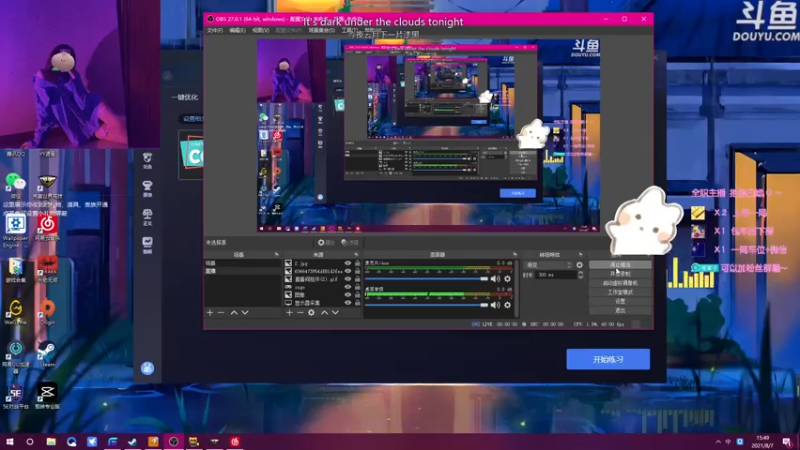Open Wallpaper Engine desktop shortcut

coord(16,230)
